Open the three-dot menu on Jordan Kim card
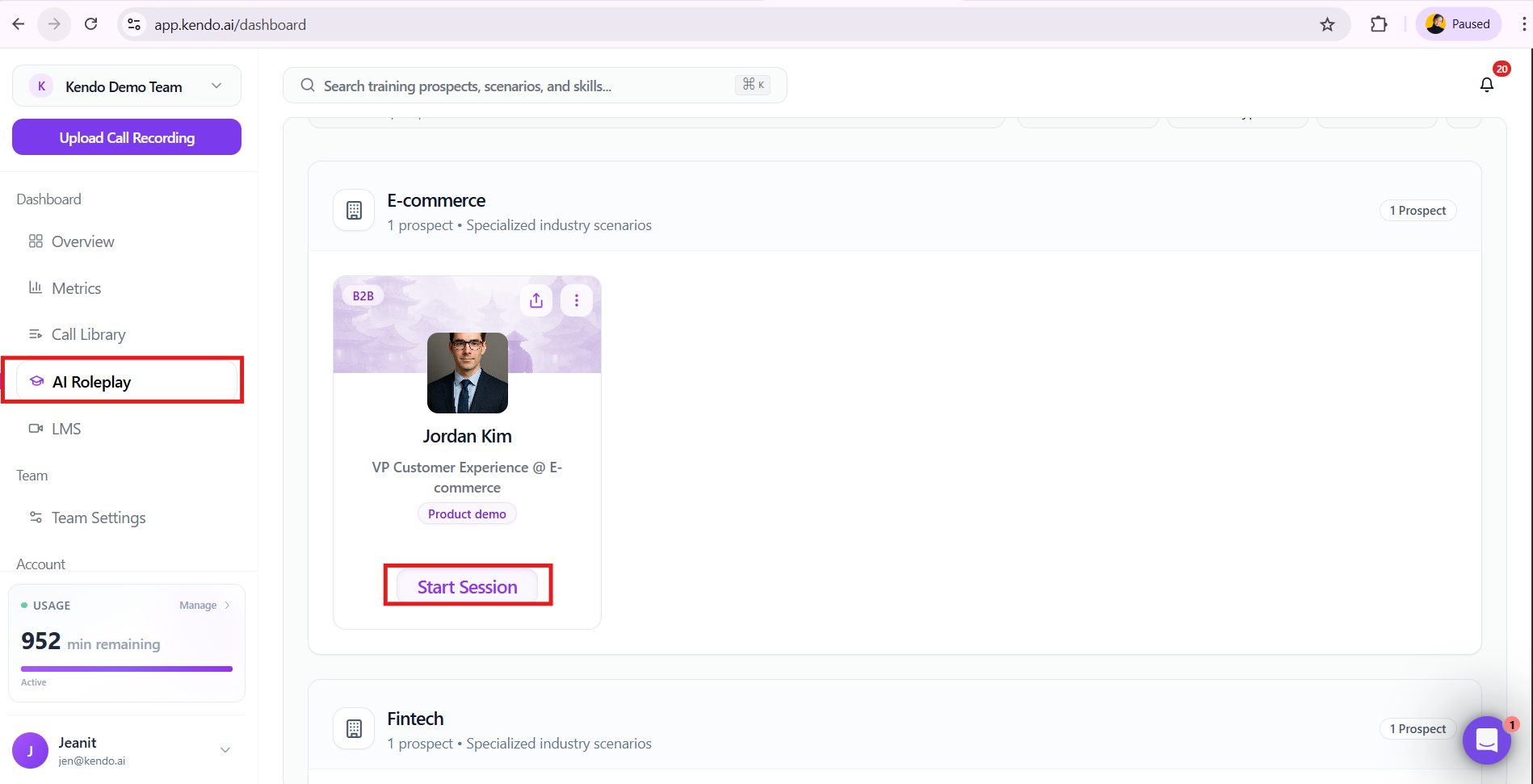The image size is (1533, 784). pyautogui.click(x=577, y=300)
